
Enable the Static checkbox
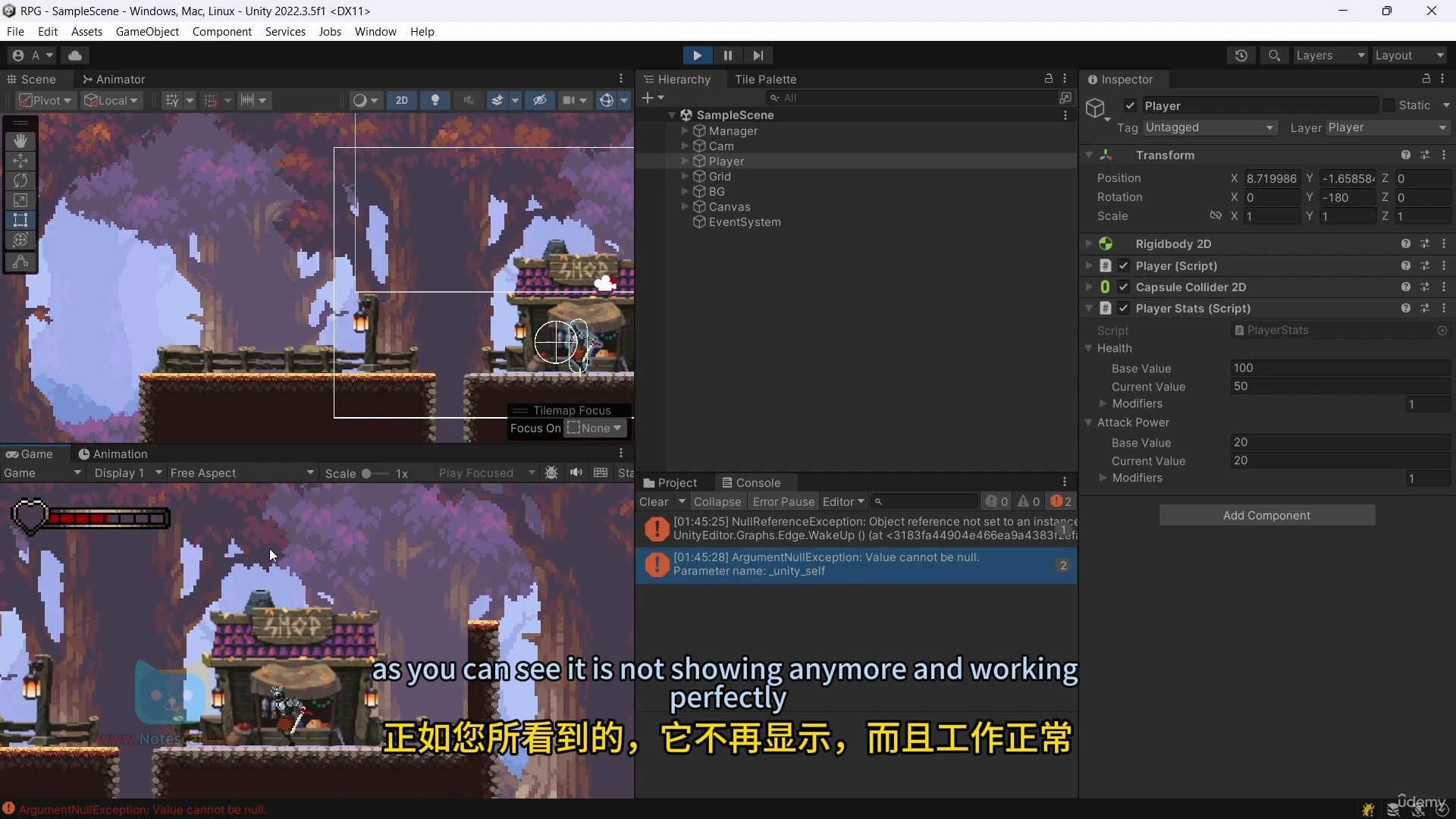pyautogui.click(x=1389, y=105)
